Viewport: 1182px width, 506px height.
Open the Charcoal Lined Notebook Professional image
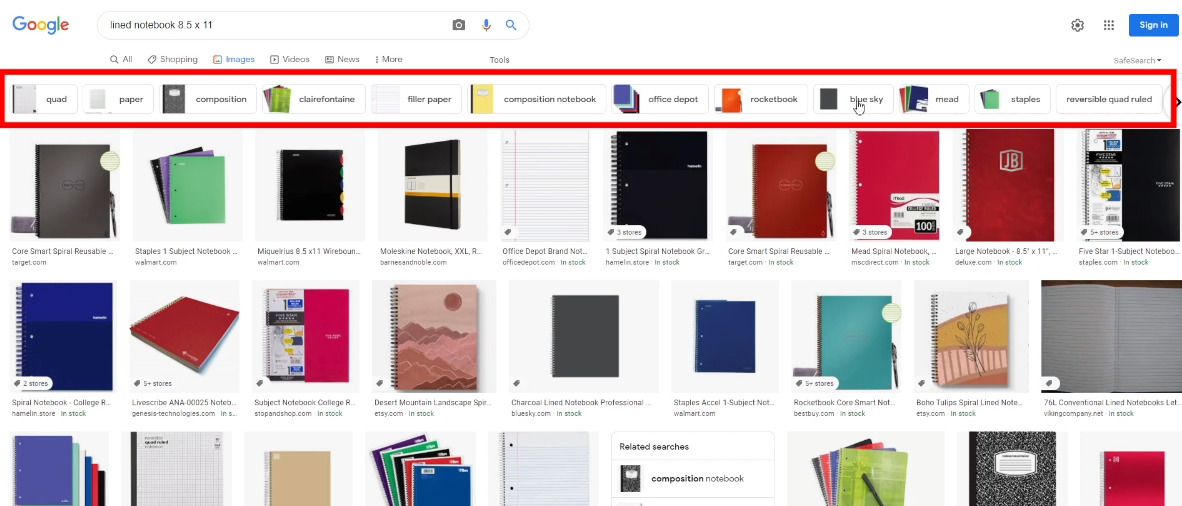(584, 336)
